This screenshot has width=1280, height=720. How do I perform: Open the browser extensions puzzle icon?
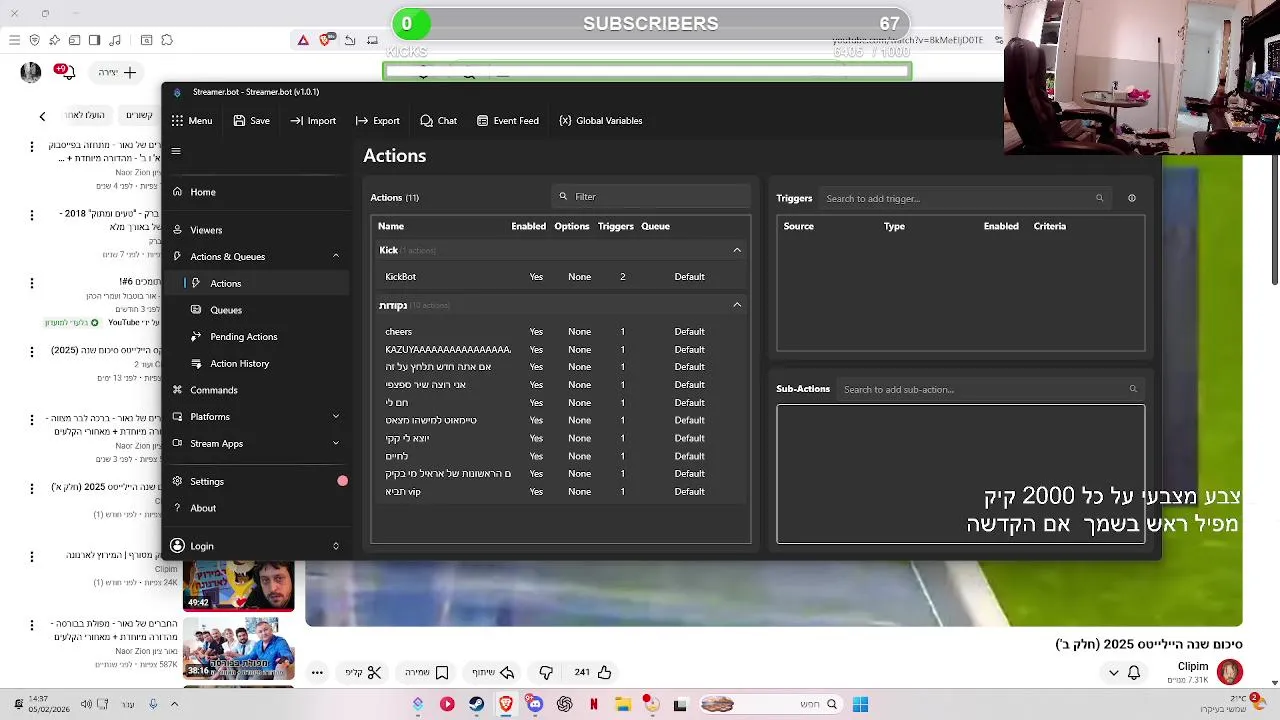coord(167,40)
